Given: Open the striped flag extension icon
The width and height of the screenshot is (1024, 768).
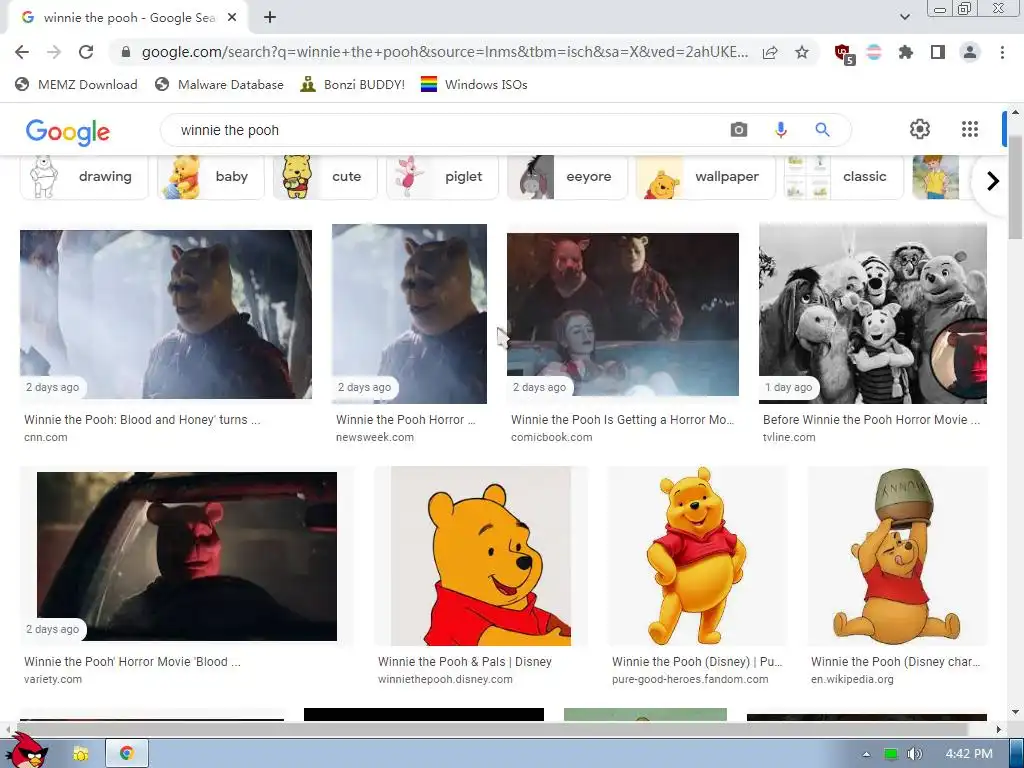Looking at the screenshot, I should [874, 52].
